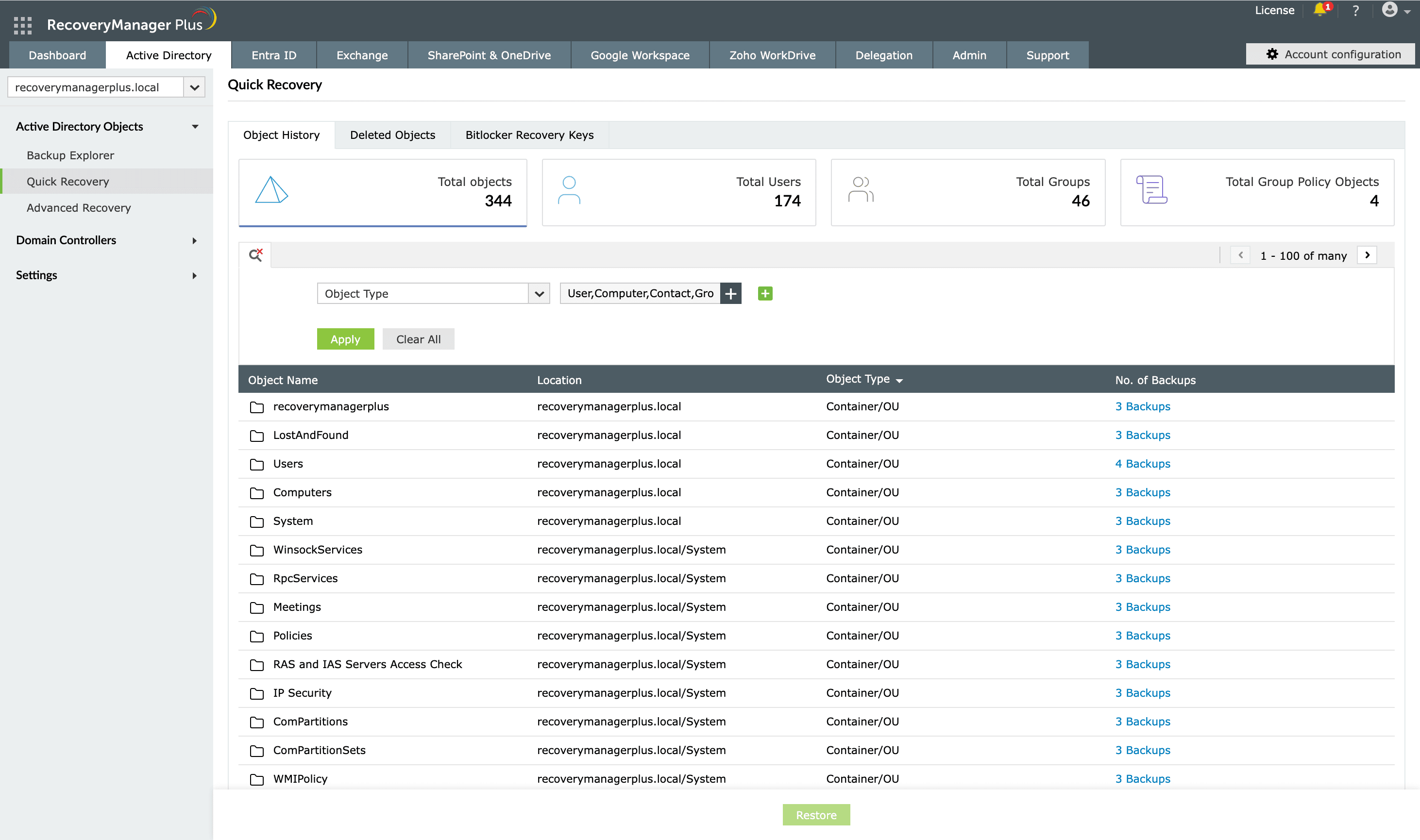
Task: Open the apps grid icon top left
Action: pyautogui.click(x=22, y=25)
